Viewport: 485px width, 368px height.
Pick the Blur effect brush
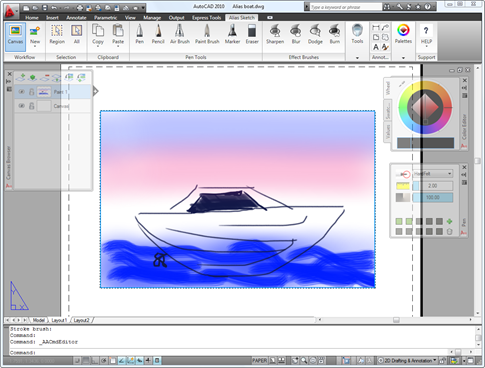[x=296, y=34]
